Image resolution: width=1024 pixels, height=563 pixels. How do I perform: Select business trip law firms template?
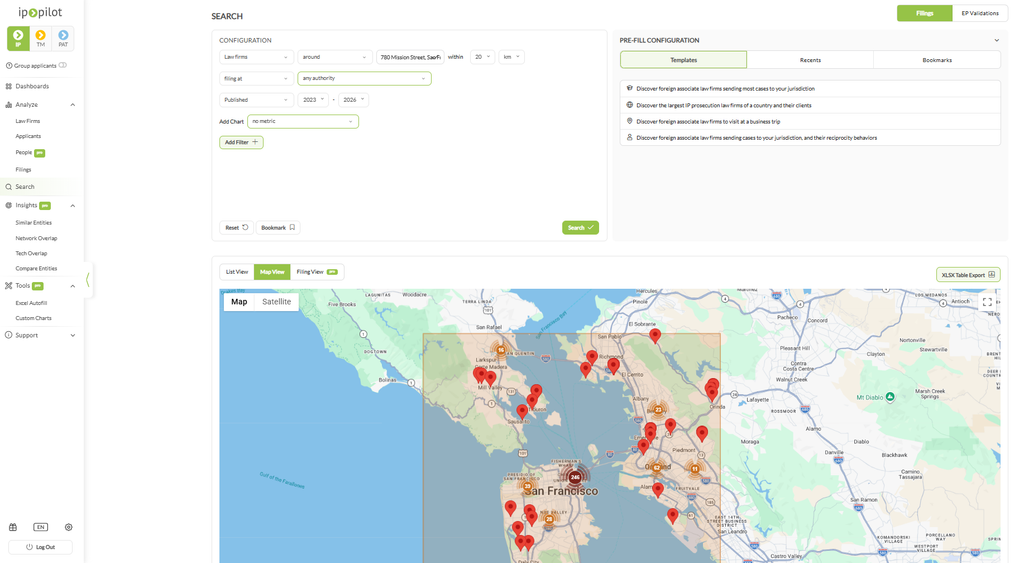pos(810,121)
